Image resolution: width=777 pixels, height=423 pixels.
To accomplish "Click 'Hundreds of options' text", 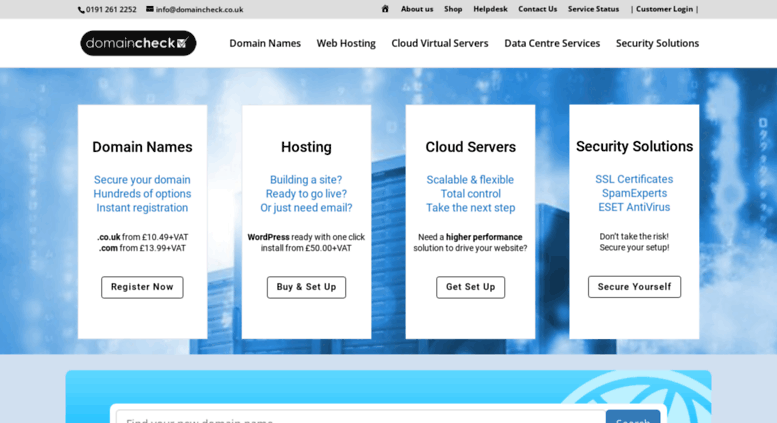I will (x=142, y=194).
